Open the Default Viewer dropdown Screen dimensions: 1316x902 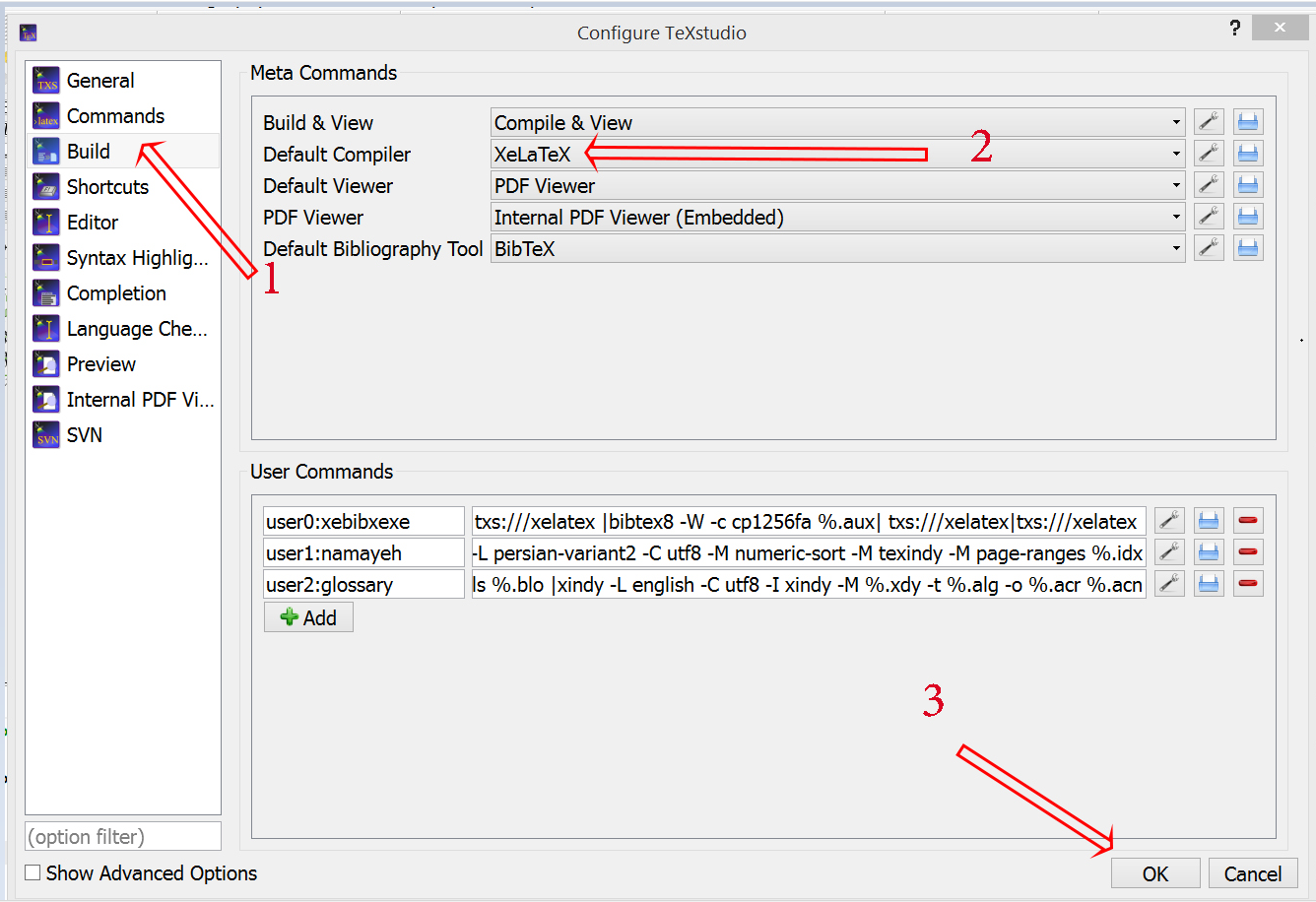(839, 185)
